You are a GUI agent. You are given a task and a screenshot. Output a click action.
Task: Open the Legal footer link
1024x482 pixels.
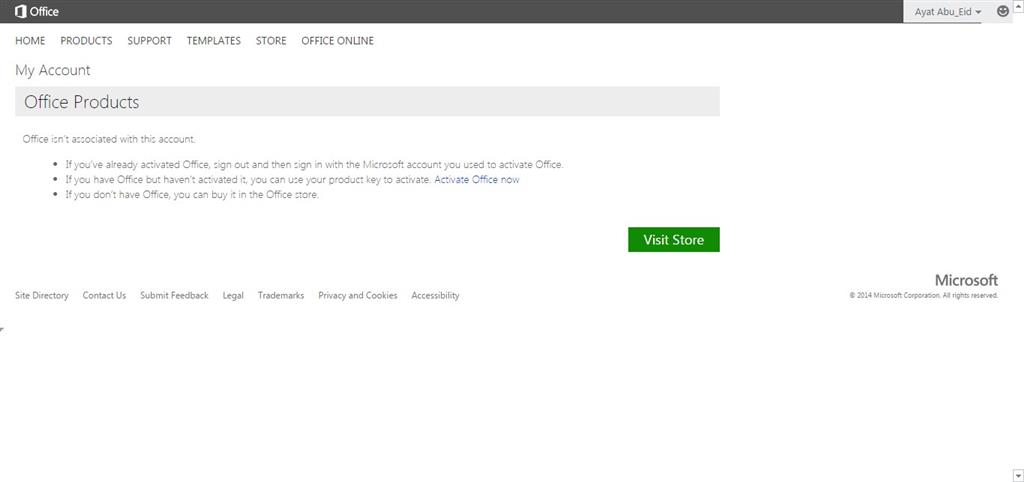pyautogui.click(x=233, y=295)
